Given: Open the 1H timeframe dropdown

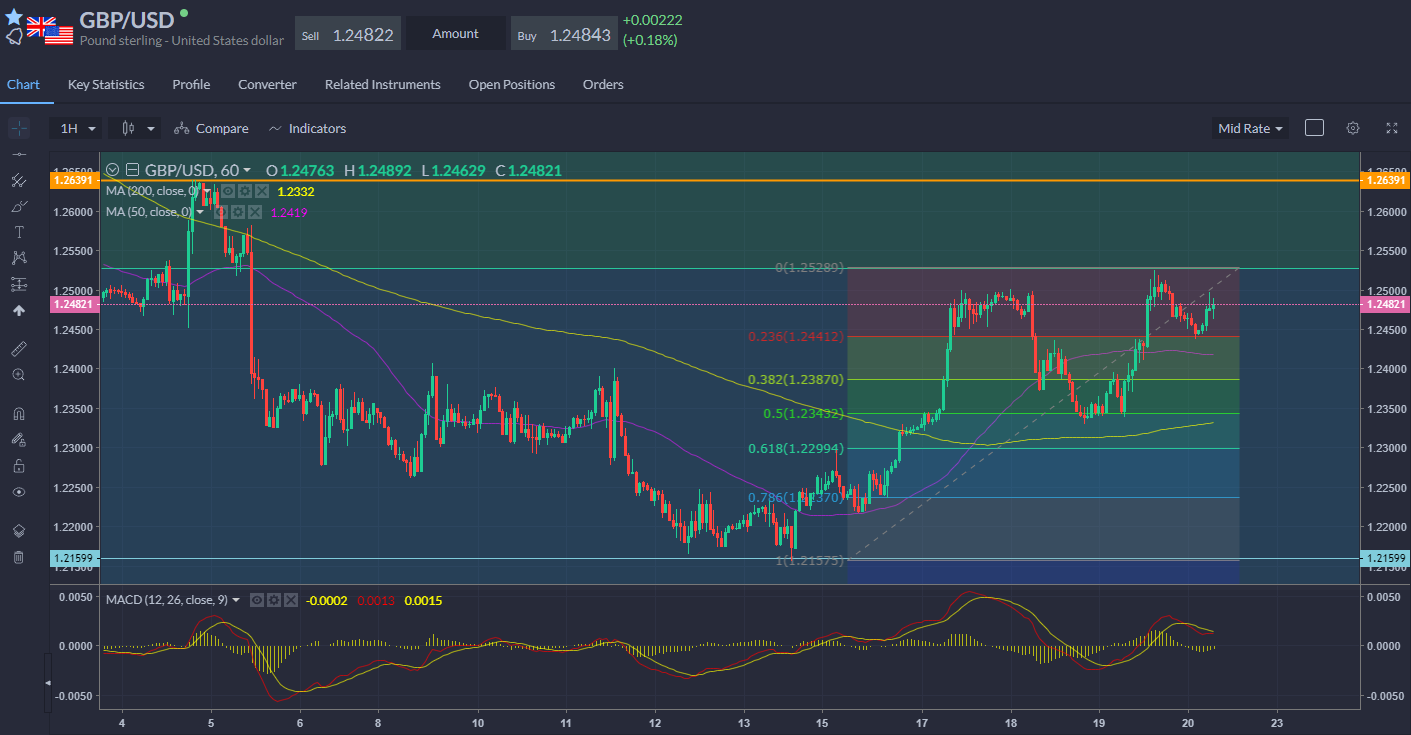Looking at the screenshot, I should point(78,128).
